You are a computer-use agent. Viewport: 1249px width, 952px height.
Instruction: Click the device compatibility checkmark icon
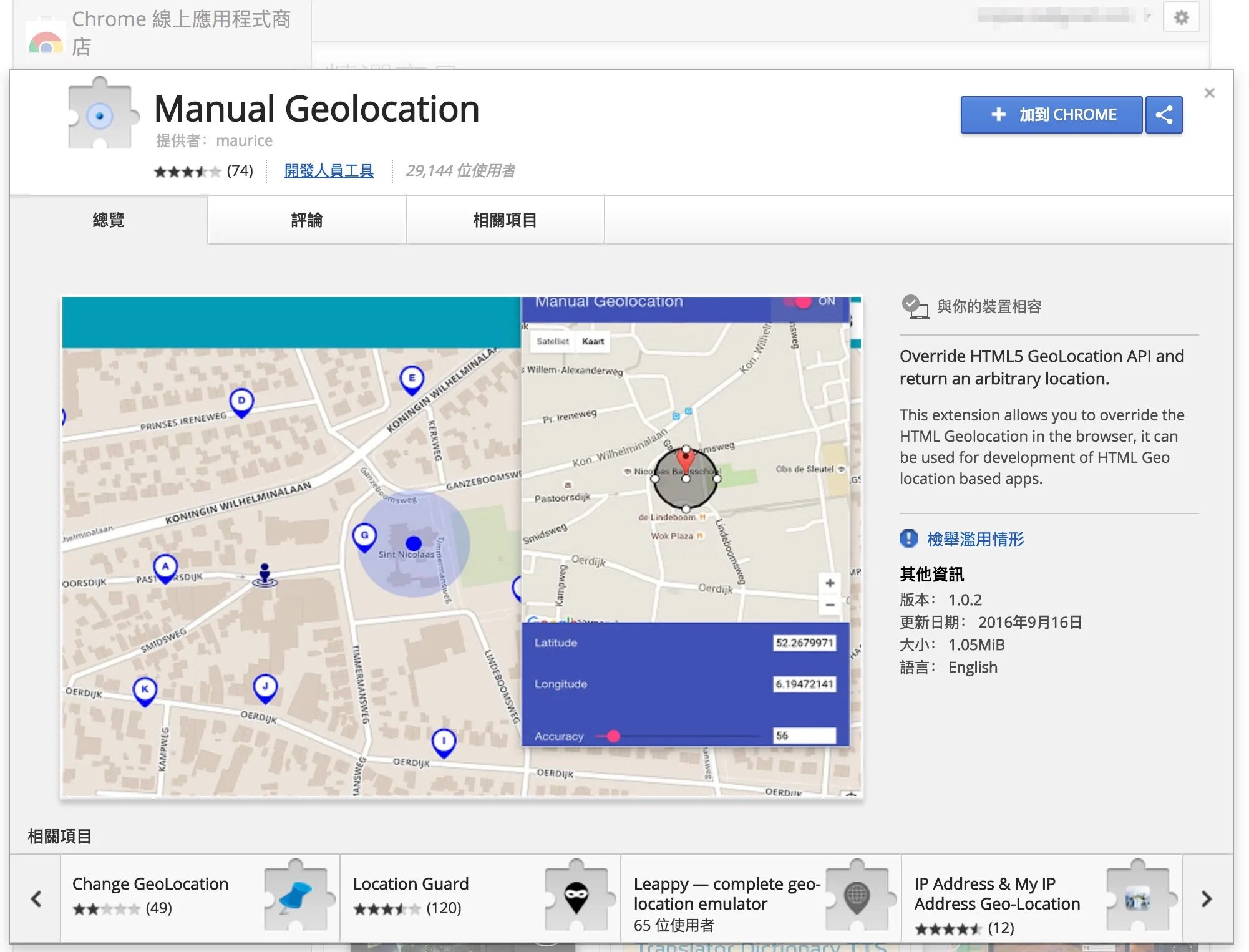pos(914,306)
